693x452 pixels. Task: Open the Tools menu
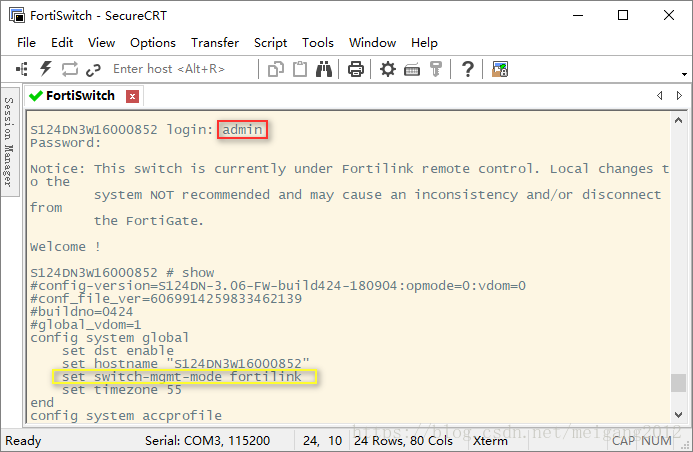click(x=318, y=43)
